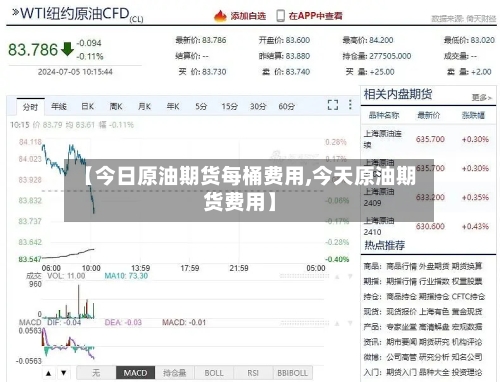Screen dimensions: 500x382
Task: Collapse volume panel with its up triangle
Action: coord(337,277)
